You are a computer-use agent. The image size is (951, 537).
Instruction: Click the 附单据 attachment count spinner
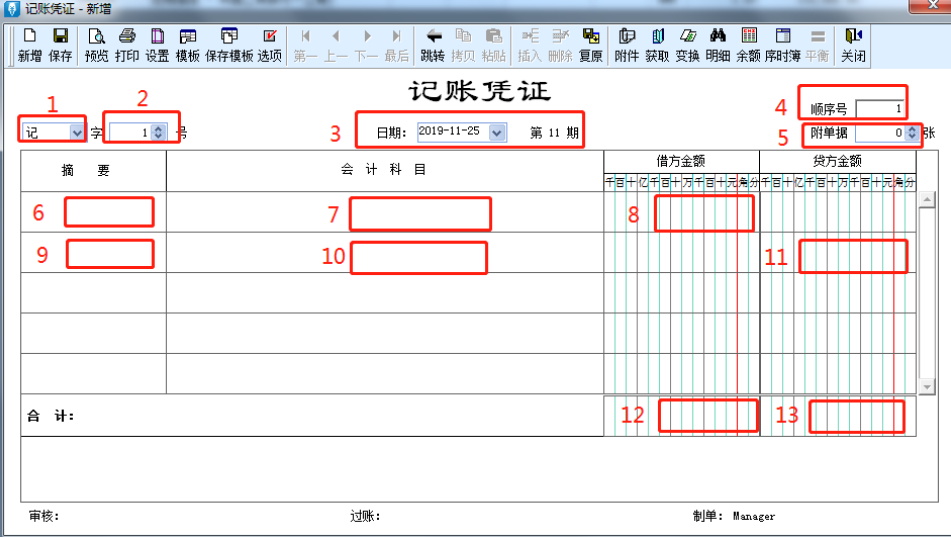tap(912, 132)
